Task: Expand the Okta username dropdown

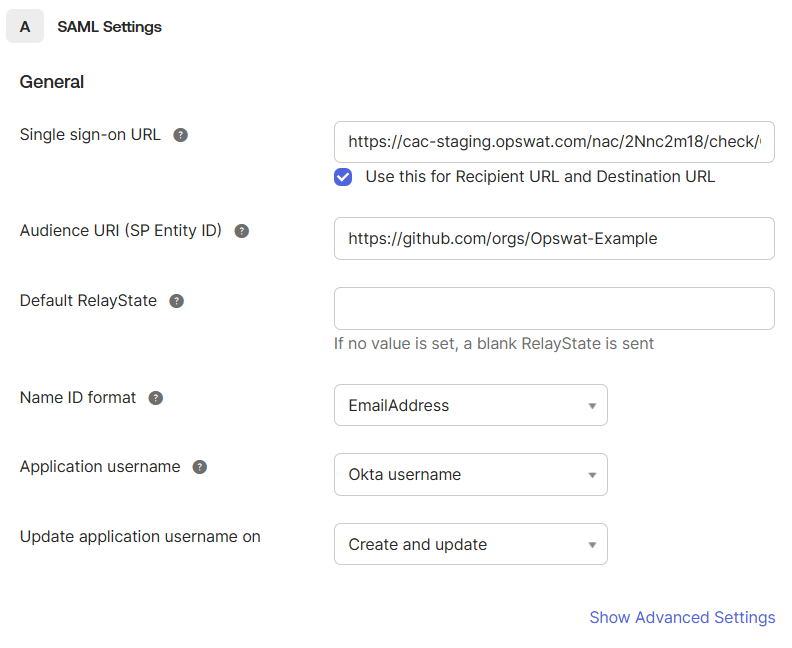Action: click(470, 474)
